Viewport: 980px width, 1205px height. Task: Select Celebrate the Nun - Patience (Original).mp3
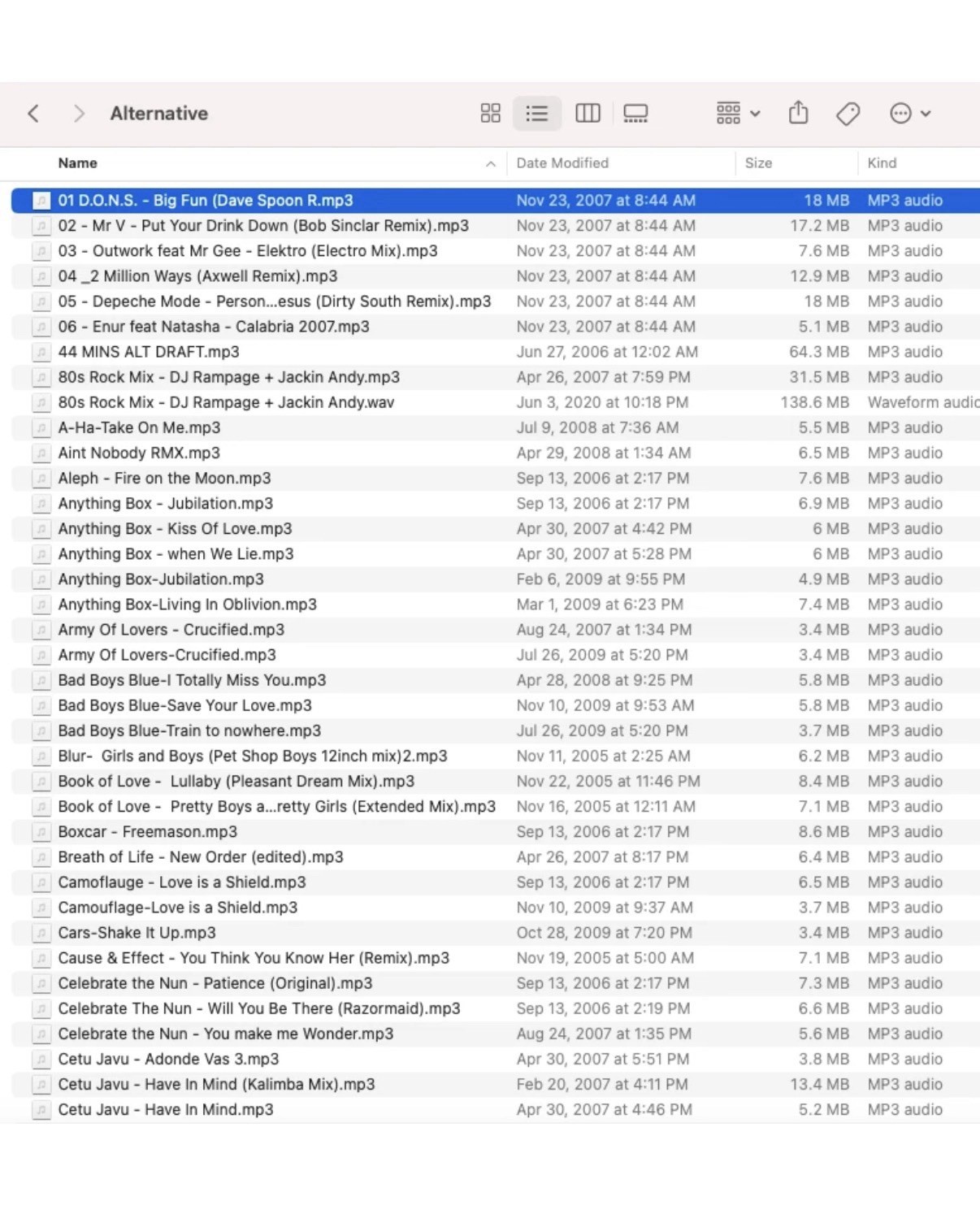[215, 983]
